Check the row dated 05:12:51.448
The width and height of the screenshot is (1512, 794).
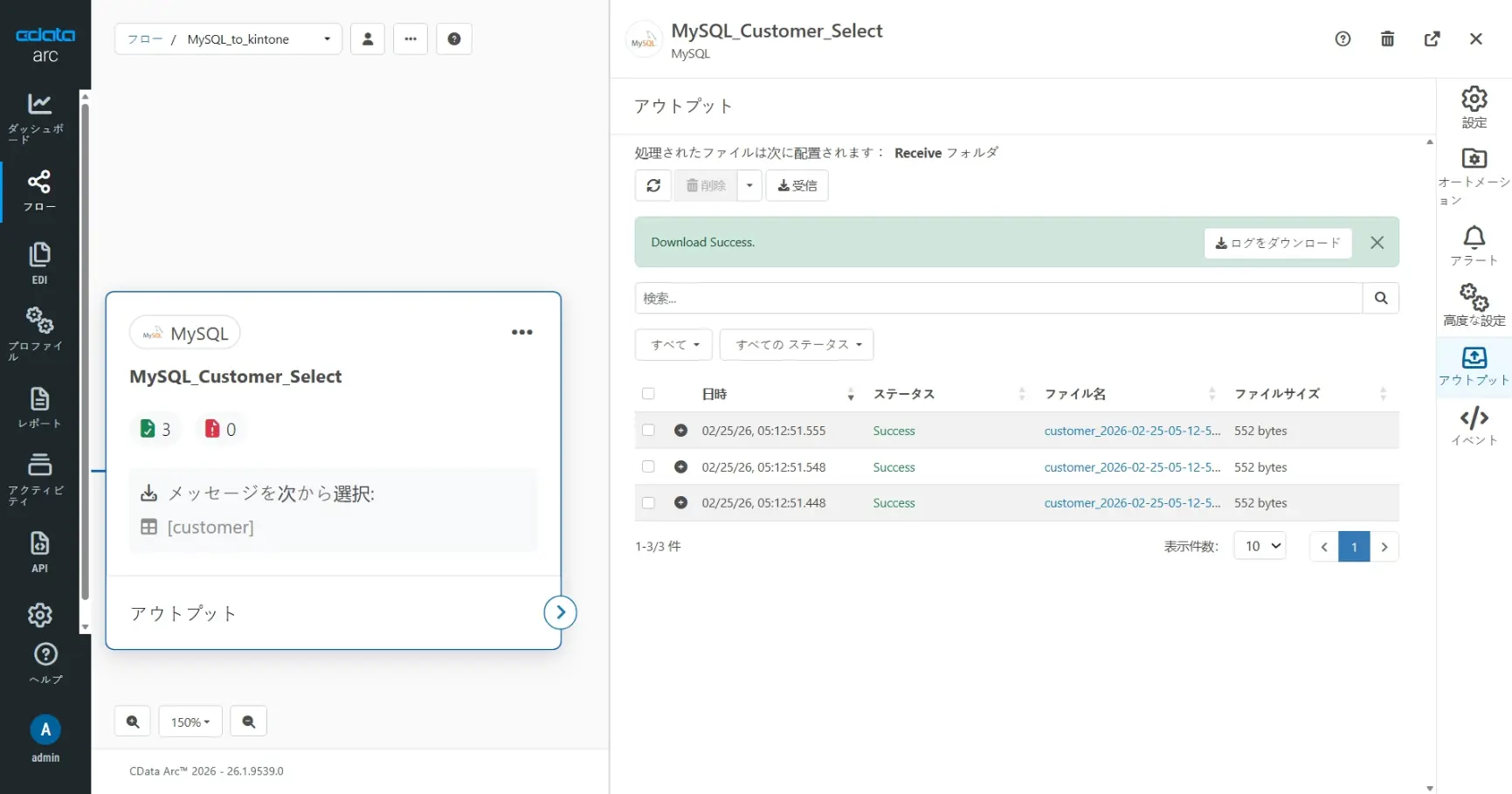[x=648, y=503]
